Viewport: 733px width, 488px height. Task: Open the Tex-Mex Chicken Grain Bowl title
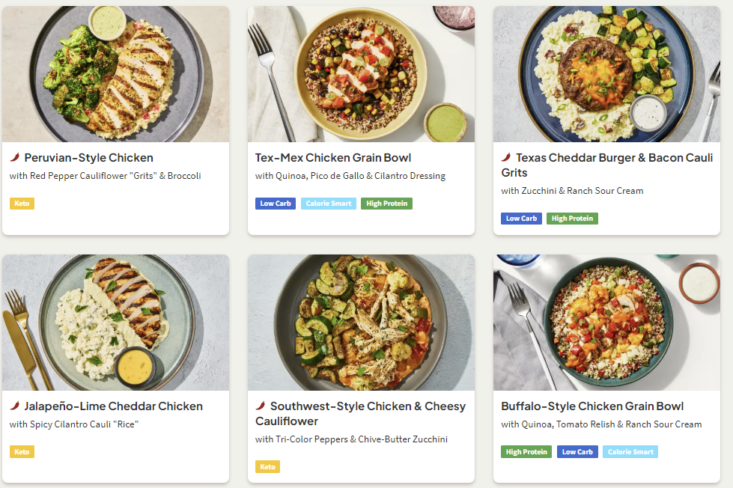[x=333, y=158]
